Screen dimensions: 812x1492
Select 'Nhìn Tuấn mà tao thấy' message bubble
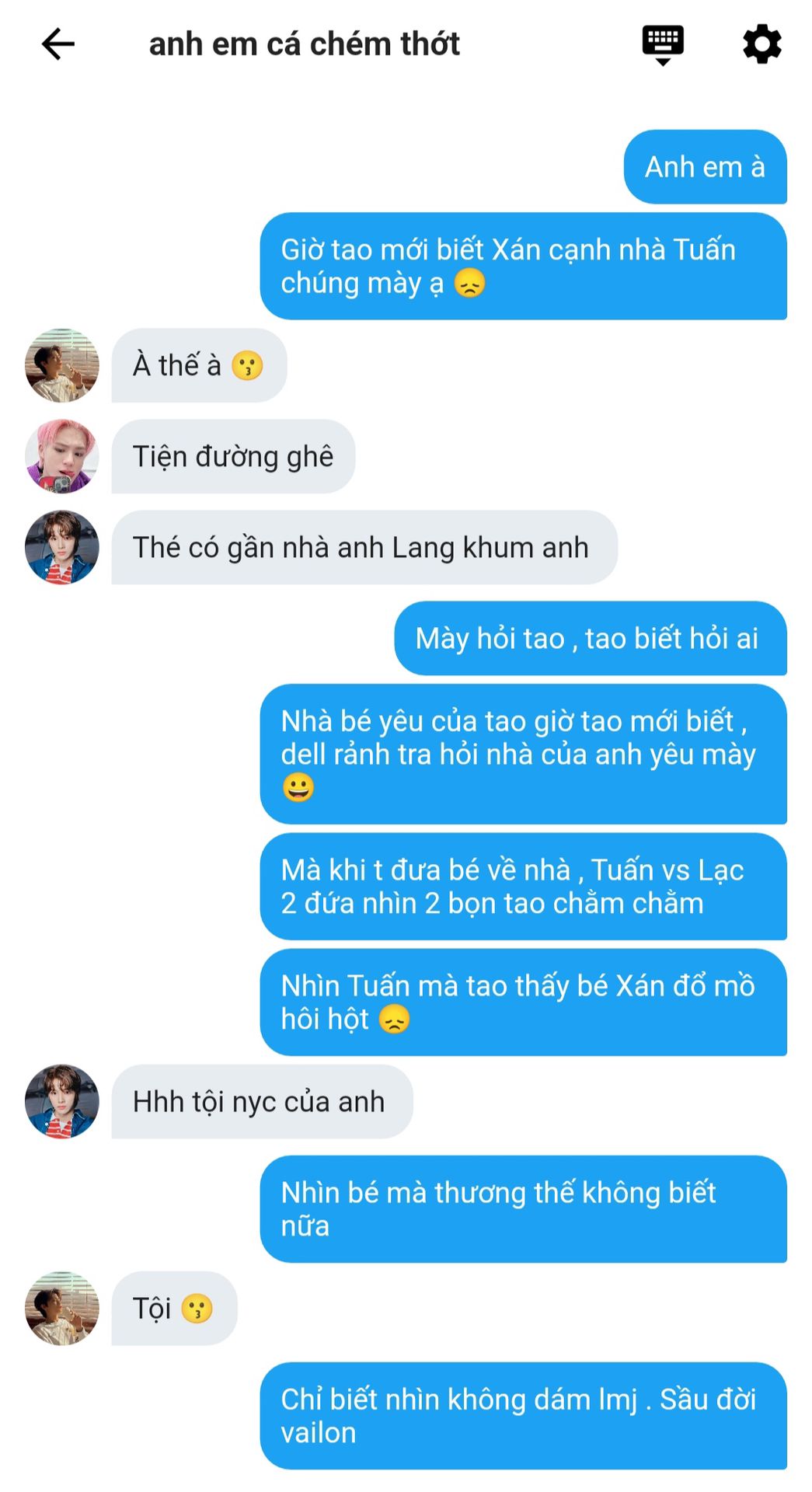523,1002
